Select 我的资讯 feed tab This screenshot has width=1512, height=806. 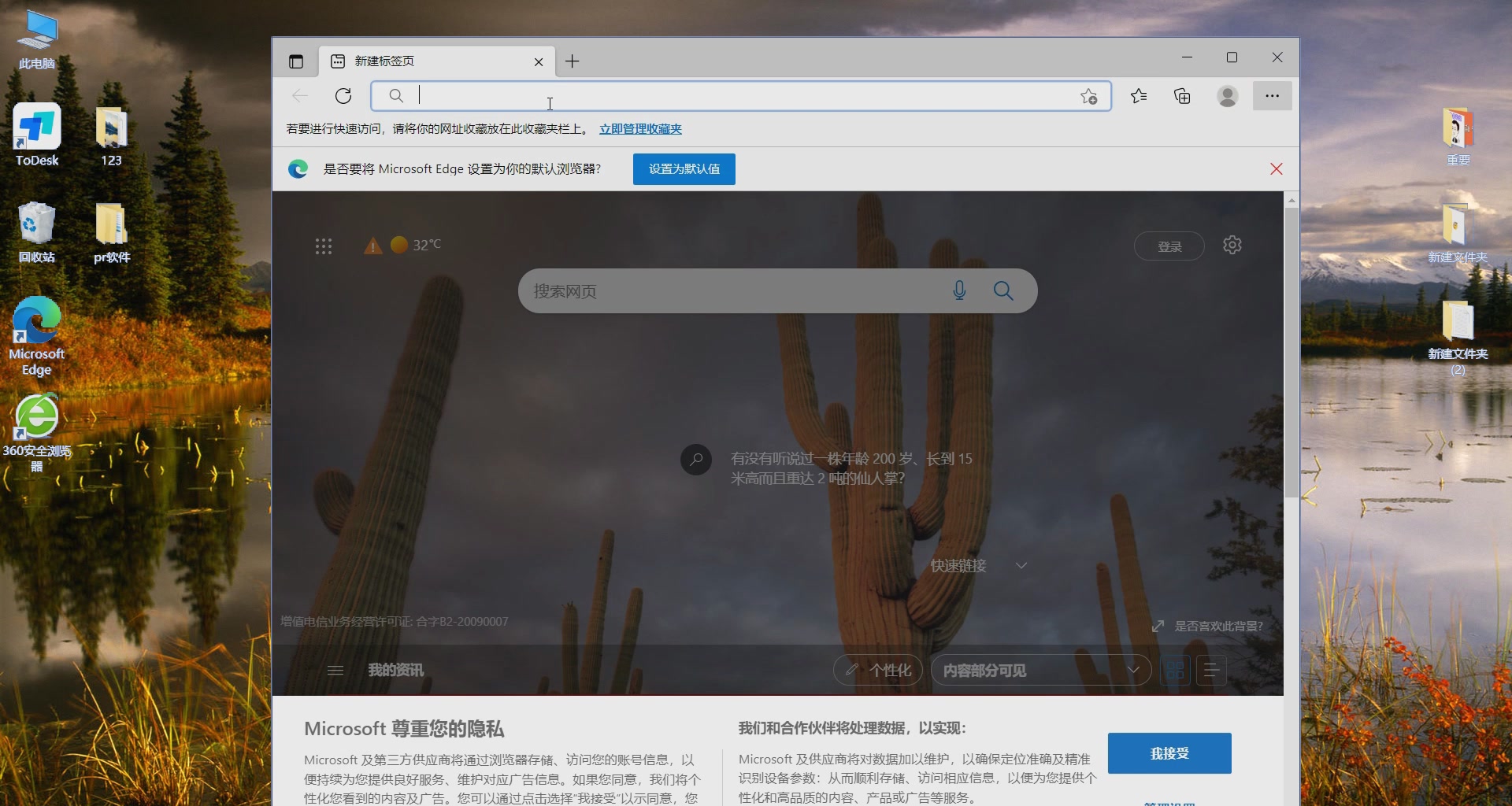tap(395, 671)
